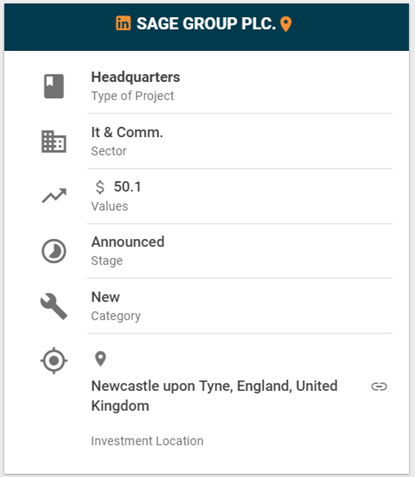
Task: Click the Type of Project label
Action: [x=133, y=96]
